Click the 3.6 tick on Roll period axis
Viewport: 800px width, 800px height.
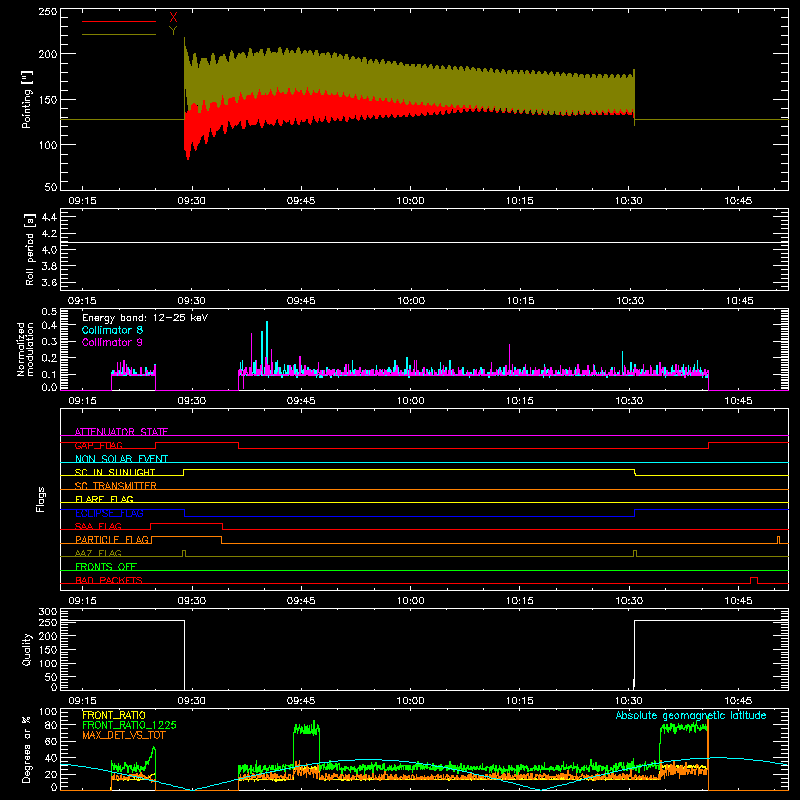pyautogui.click(x=49, y=283)
